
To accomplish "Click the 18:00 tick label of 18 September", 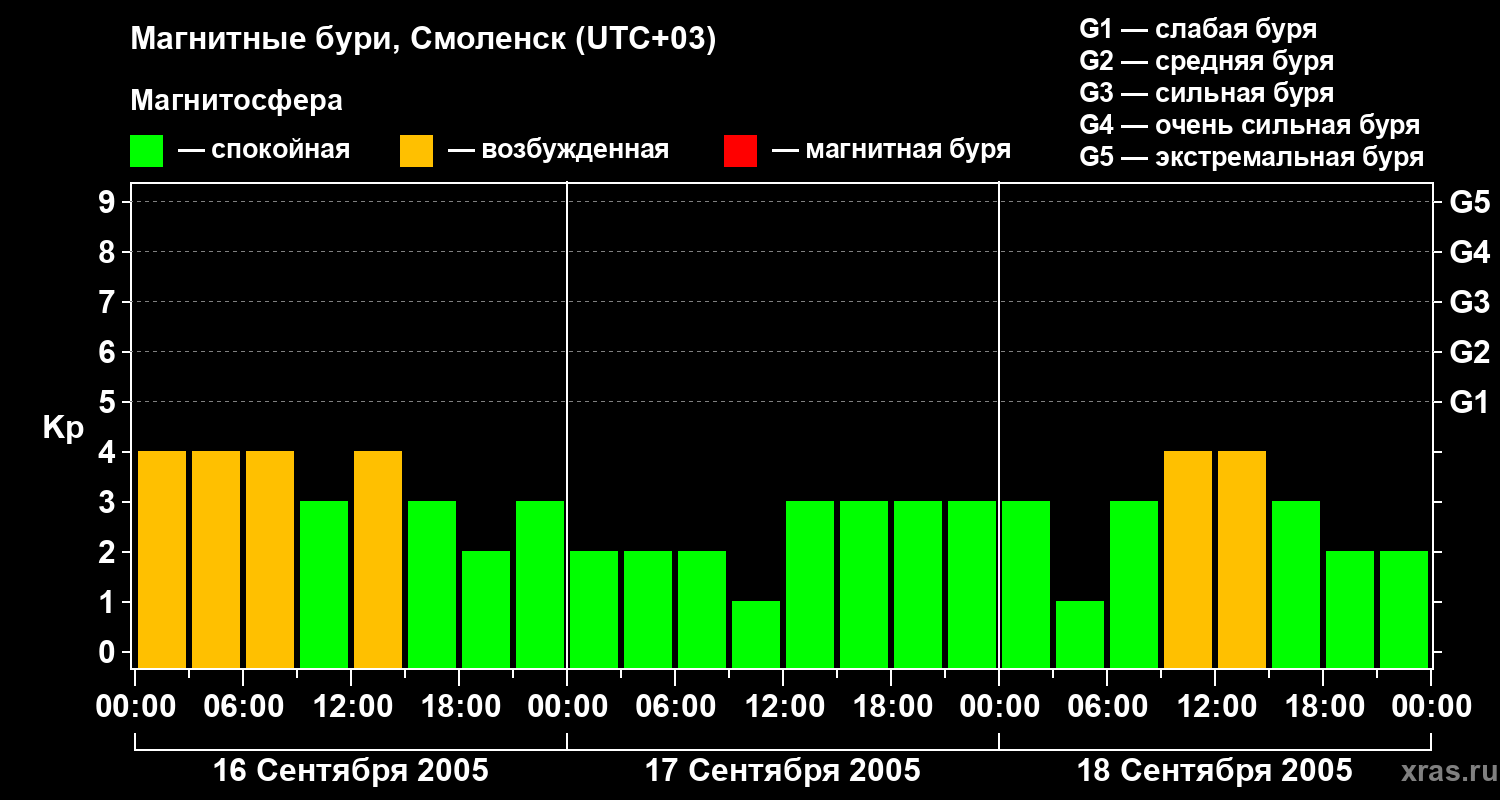I will click(x=1323, y=707).
